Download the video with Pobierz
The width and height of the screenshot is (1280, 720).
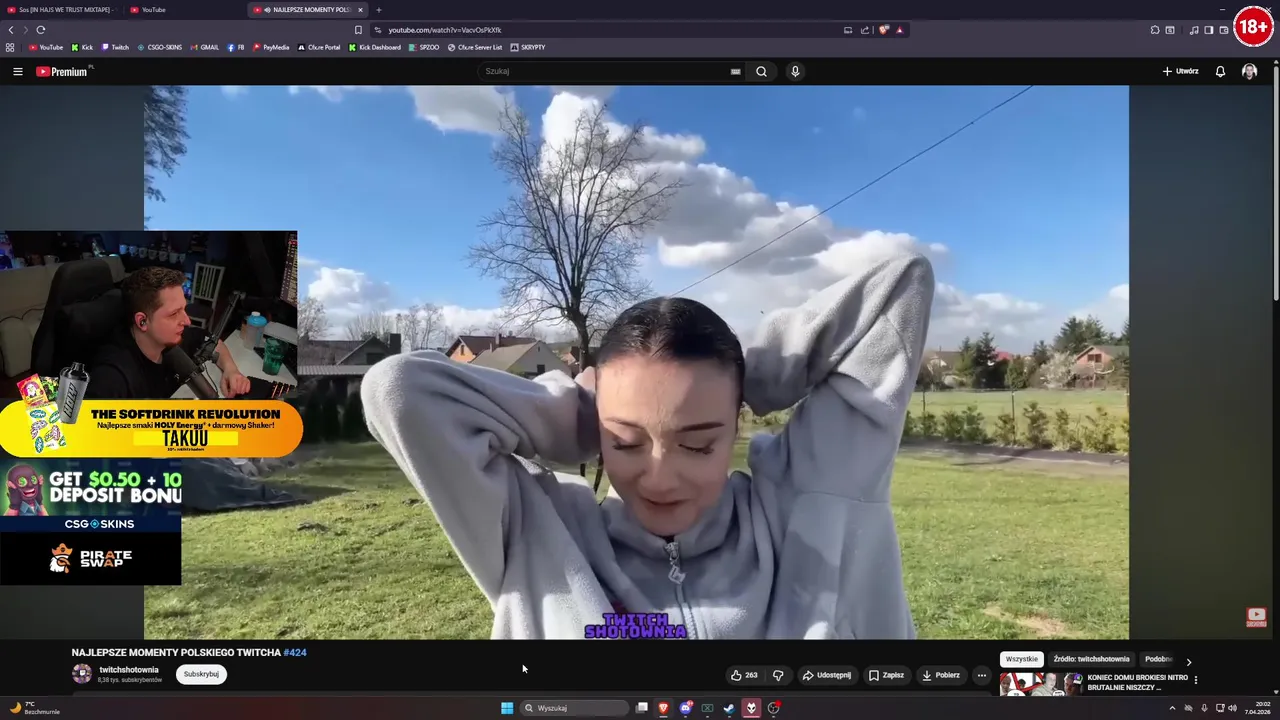[x=941, y=675]
